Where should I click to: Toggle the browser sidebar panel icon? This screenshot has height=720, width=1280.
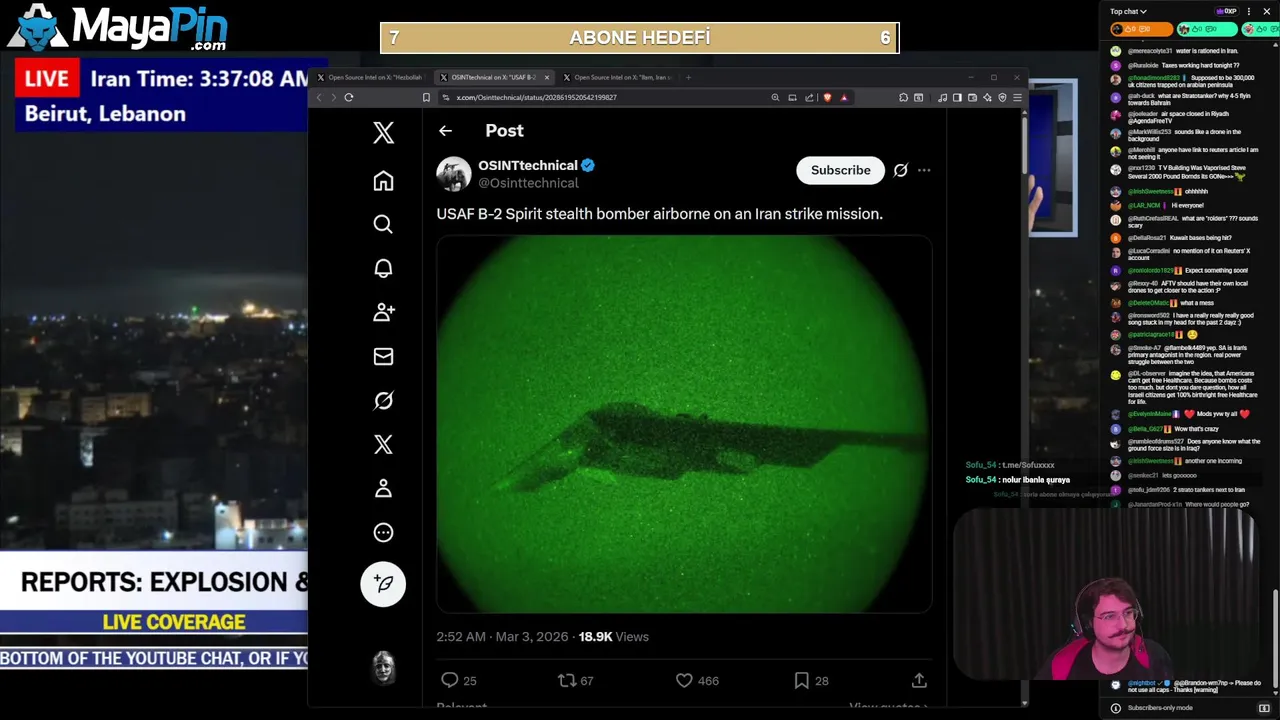point(957,97)
